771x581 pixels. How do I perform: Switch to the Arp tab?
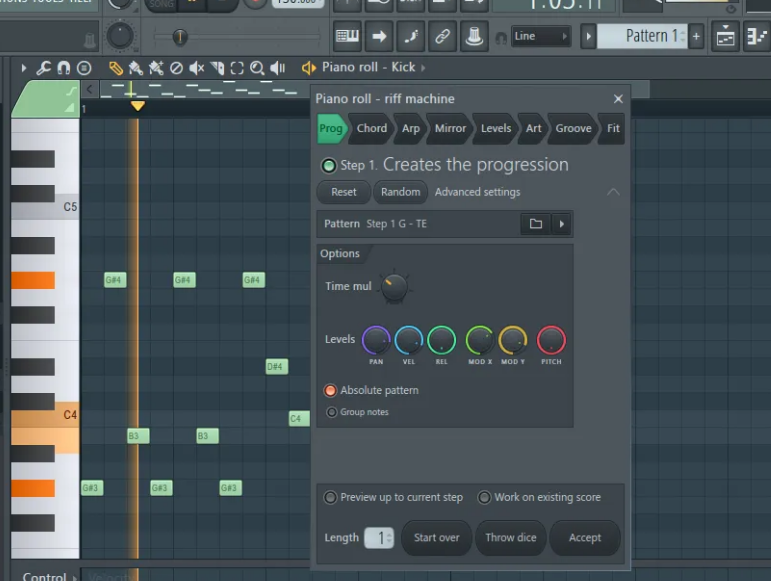(x=411, y=128)
